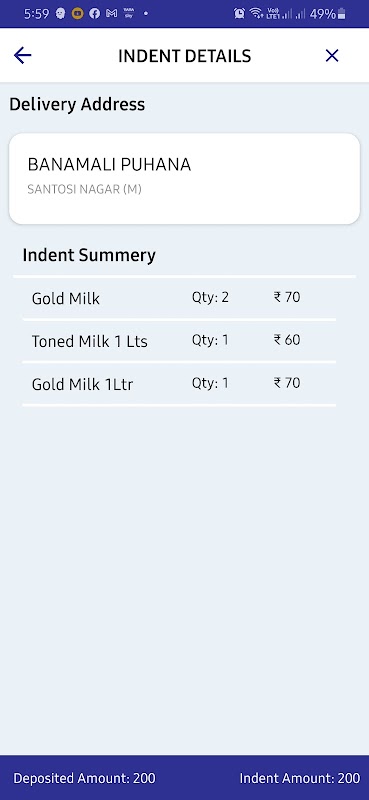Tap the back arrow icon
The image size is (369, 800).
(x=22, y=56)
